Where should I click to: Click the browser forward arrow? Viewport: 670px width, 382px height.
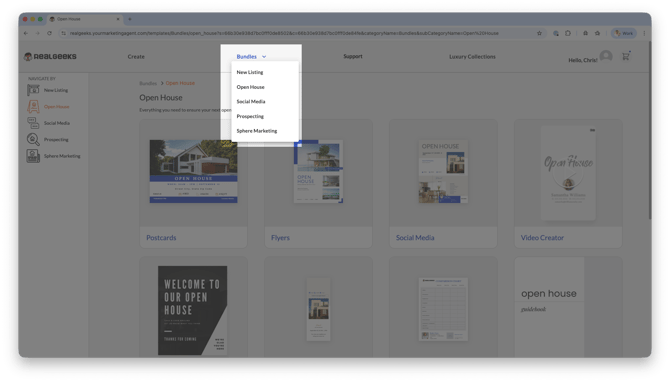38,33
